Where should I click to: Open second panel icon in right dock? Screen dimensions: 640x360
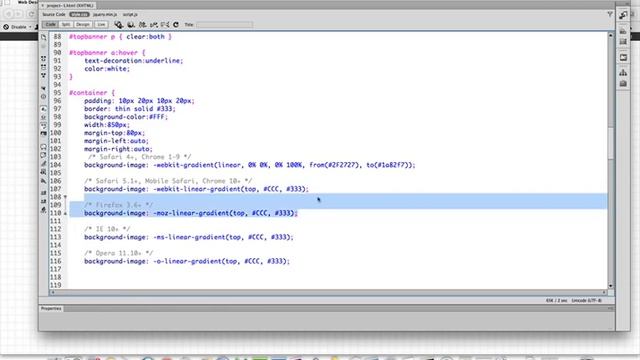click(x=623, y=31)
